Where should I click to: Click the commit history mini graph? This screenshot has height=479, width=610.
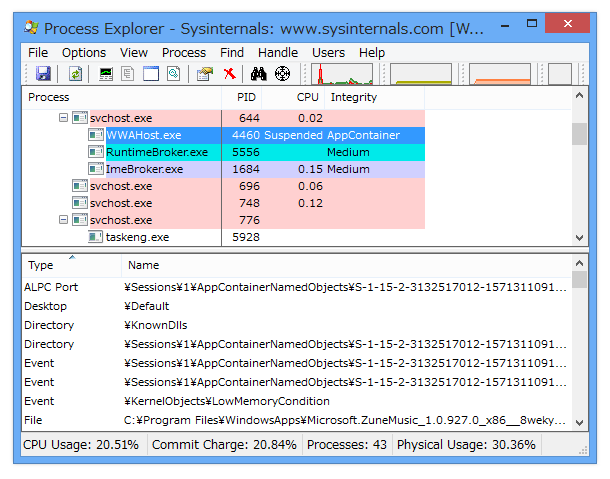421,74
